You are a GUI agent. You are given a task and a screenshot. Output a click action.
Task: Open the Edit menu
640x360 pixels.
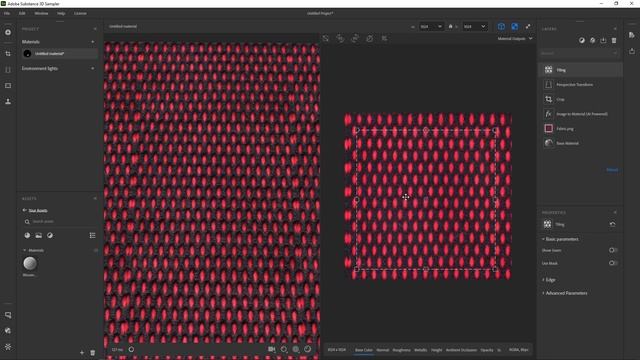click(x=22, y=13)
